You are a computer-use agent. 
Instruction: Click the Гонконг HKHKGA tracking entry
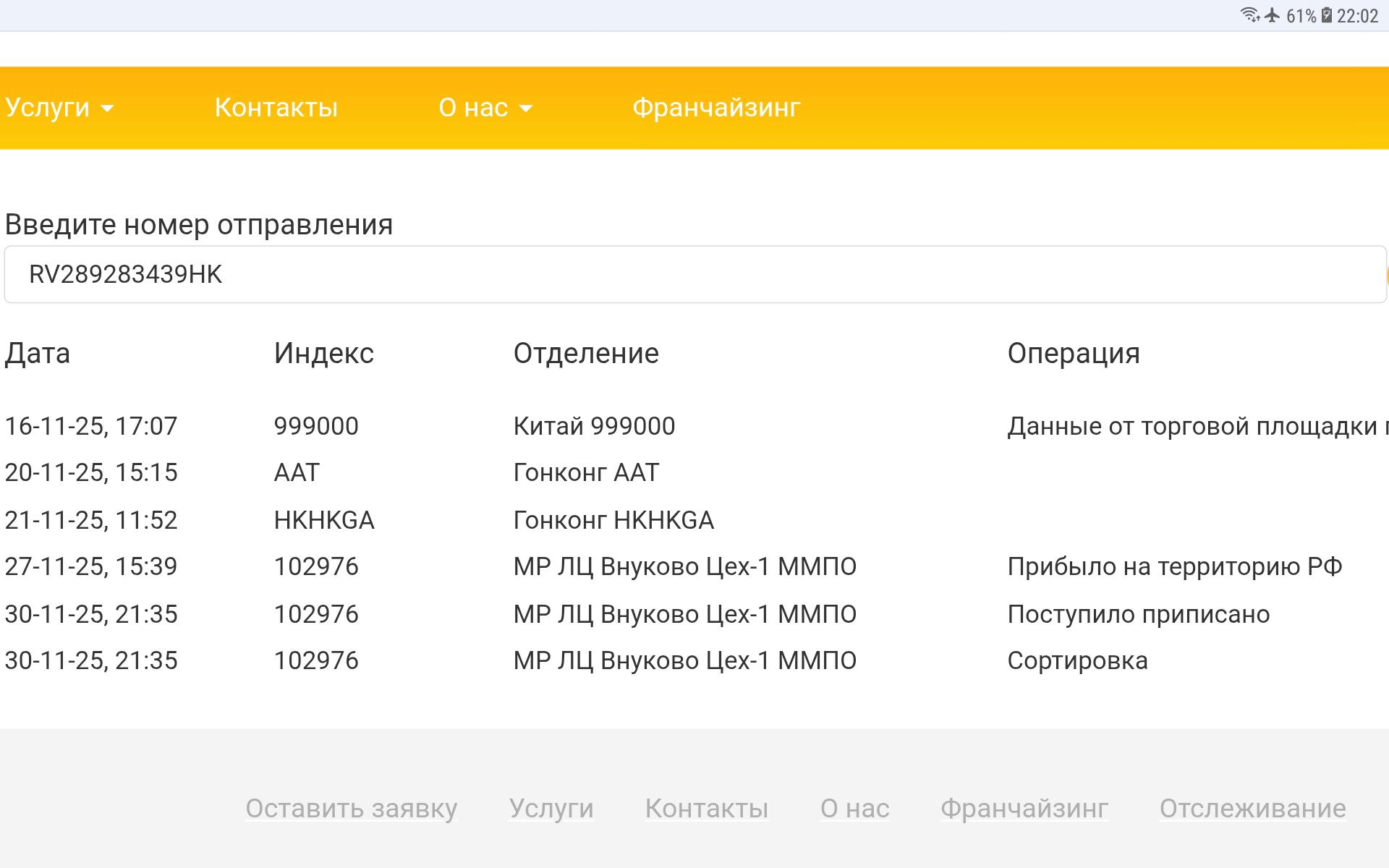(x=613, y=520)
